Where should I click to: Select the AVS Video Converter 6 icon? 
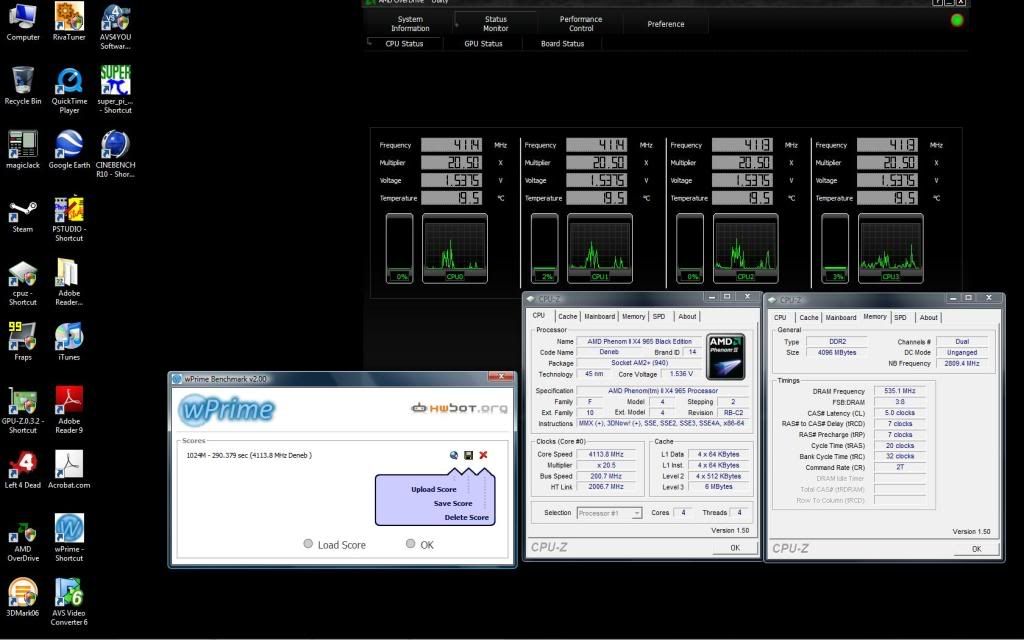click(69, 602)
